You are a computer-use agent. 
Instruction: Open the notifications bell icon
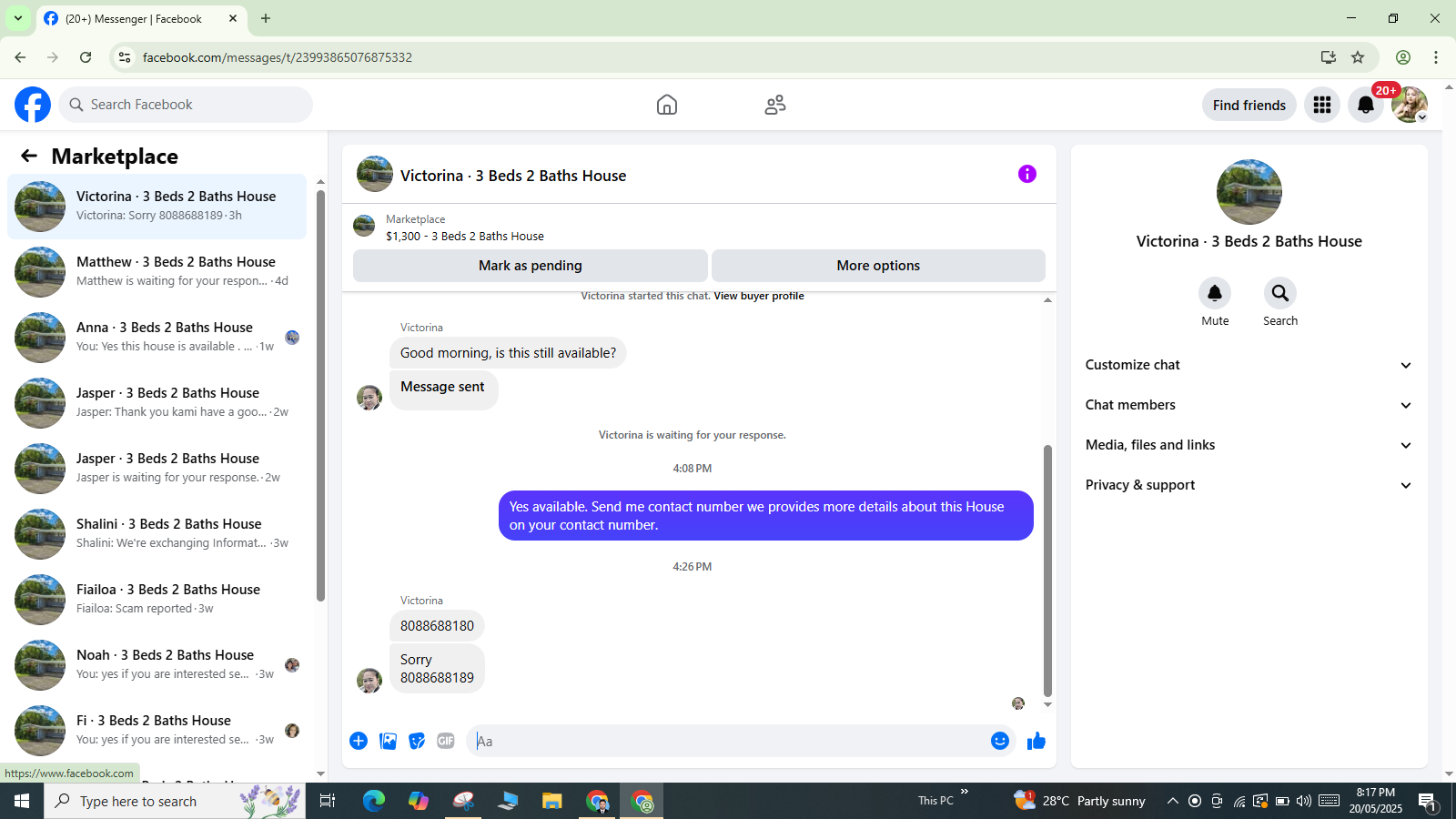[x=1366, y=105]
